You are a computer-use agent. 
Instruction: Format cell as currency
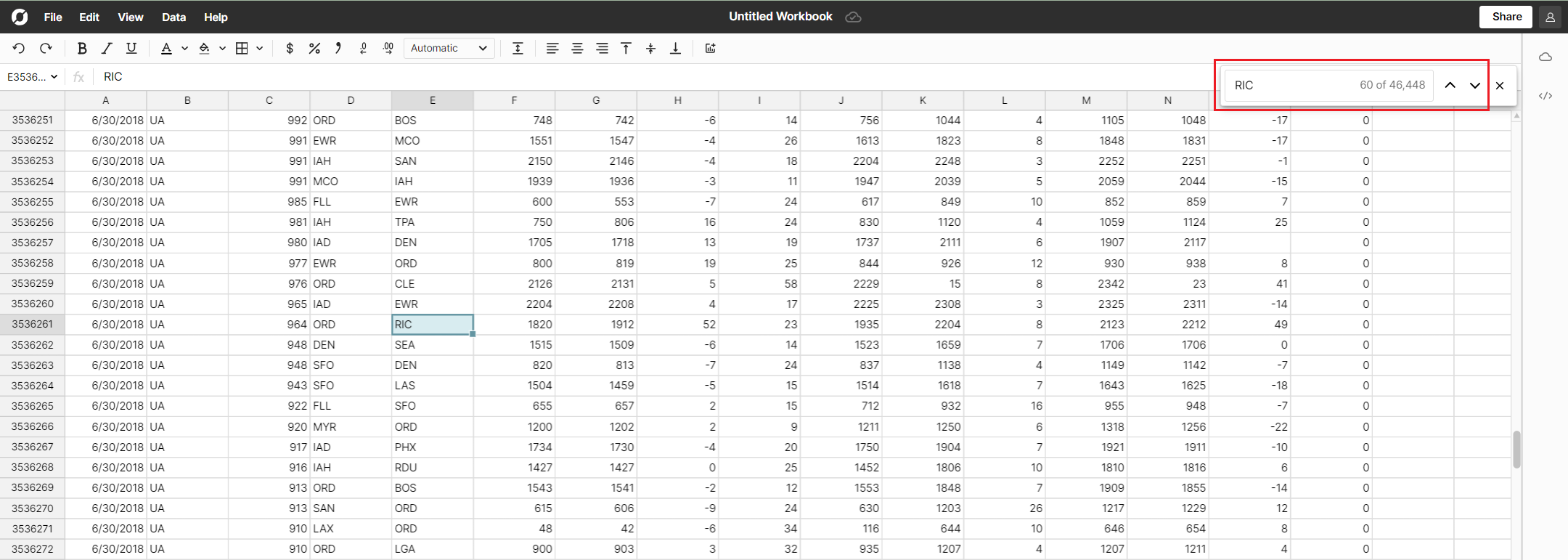[x=290, y=49]
